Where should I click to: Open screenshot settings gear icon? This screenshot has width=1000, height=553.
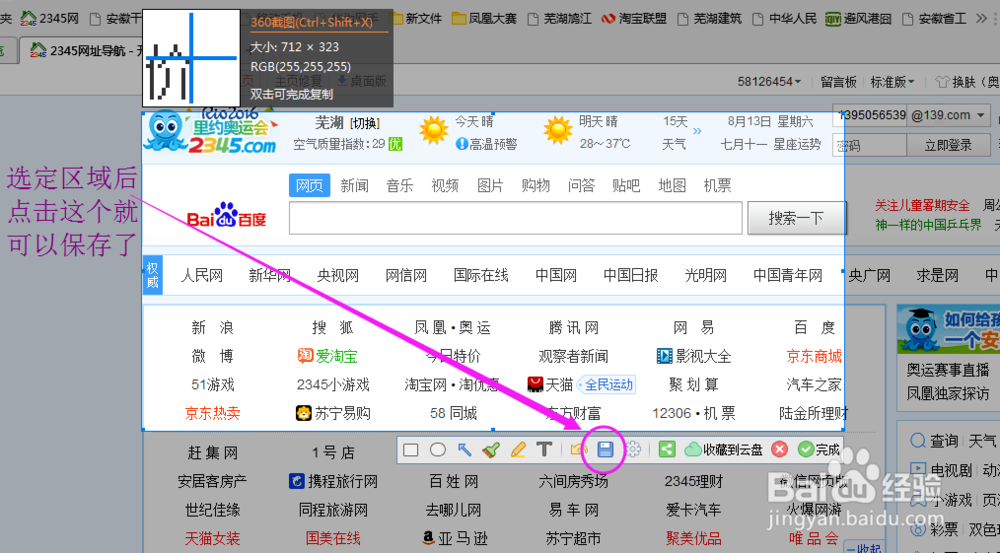pos(633,450)
